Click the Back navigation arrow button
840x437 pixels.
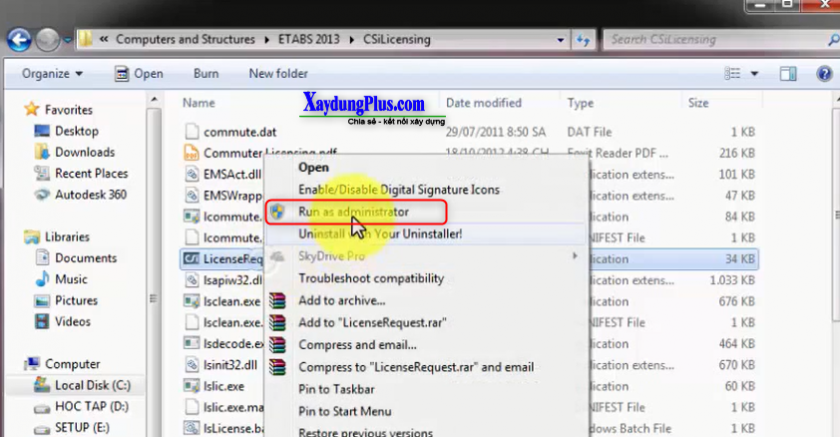(19, 40)
